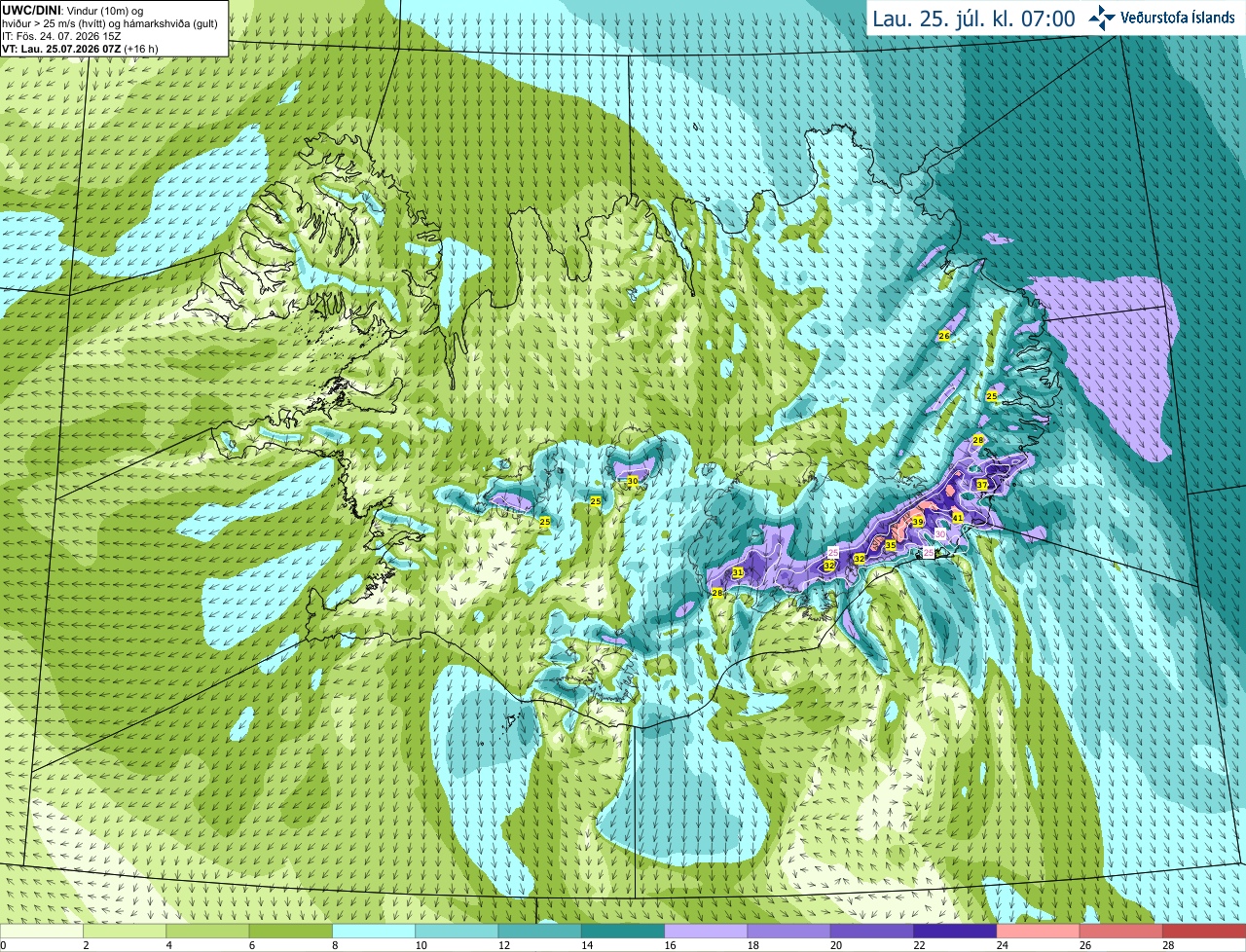The width and height of the screenshot is (1246, 952).
Task: Select the yellow 26 gust marker
Action: tap(944, 336)
